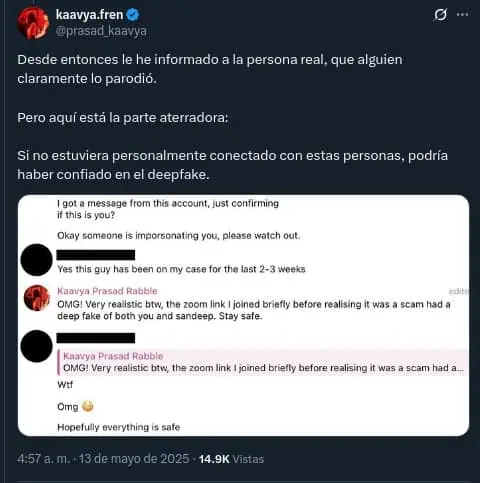Image resolution: width=480 pixels, height=483 pixels.
Task: Open kaavya.fren profile avatar
Action: coord(33,23)
